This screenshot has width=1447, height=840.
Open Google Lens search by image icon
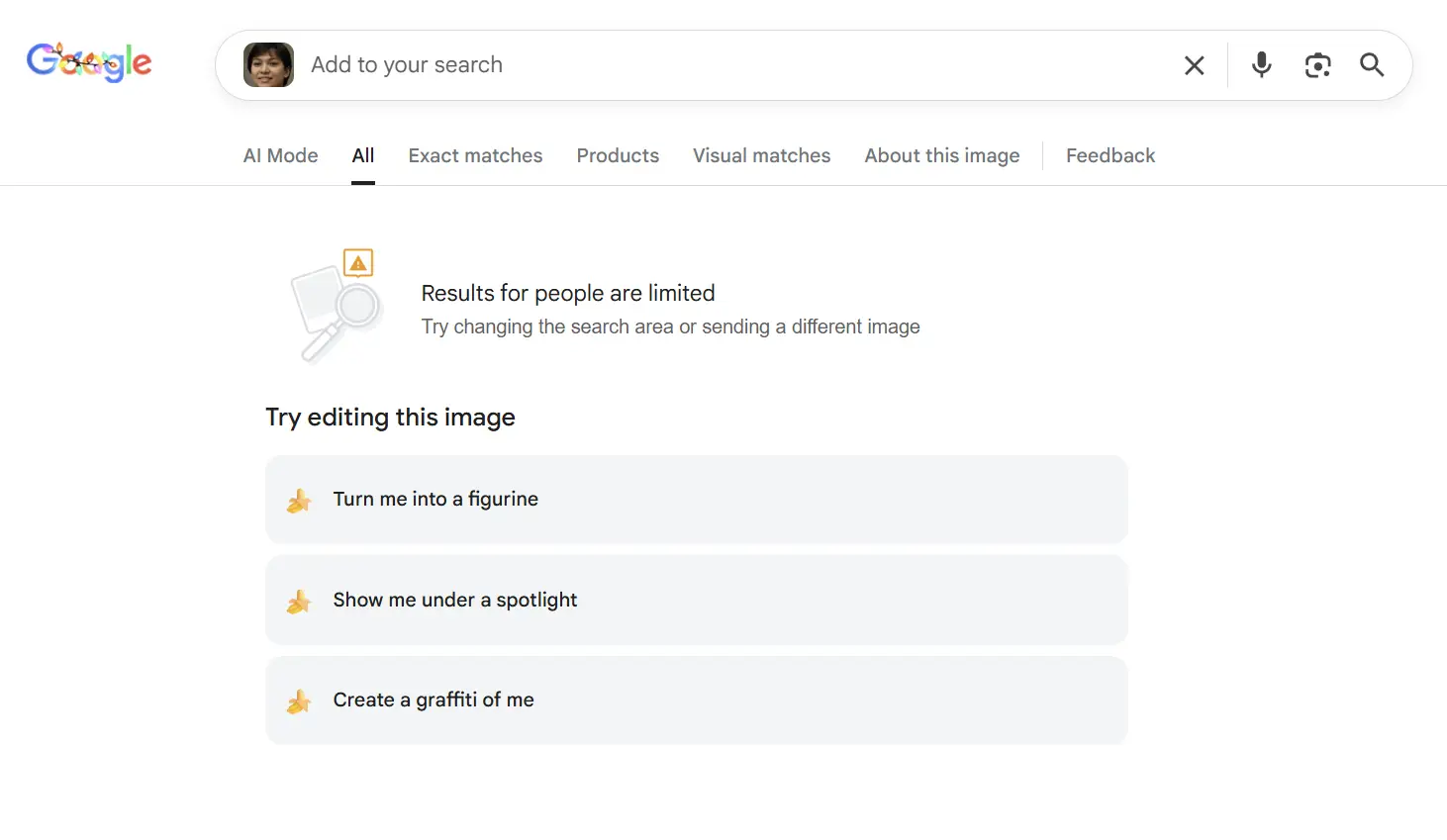coord(1317,65)
